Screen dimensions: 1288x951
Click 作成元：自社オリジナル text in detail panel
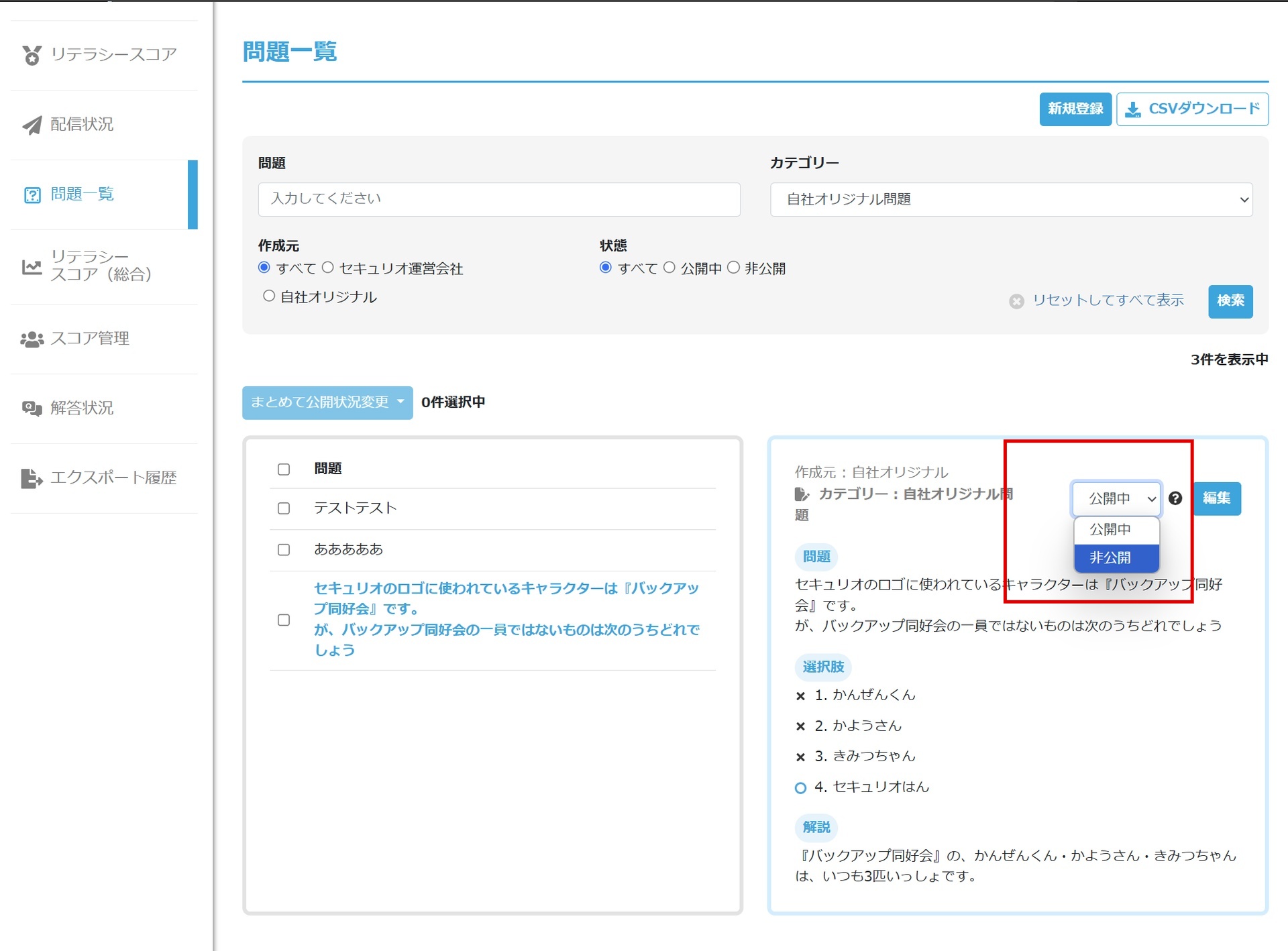tap(871, 473)
